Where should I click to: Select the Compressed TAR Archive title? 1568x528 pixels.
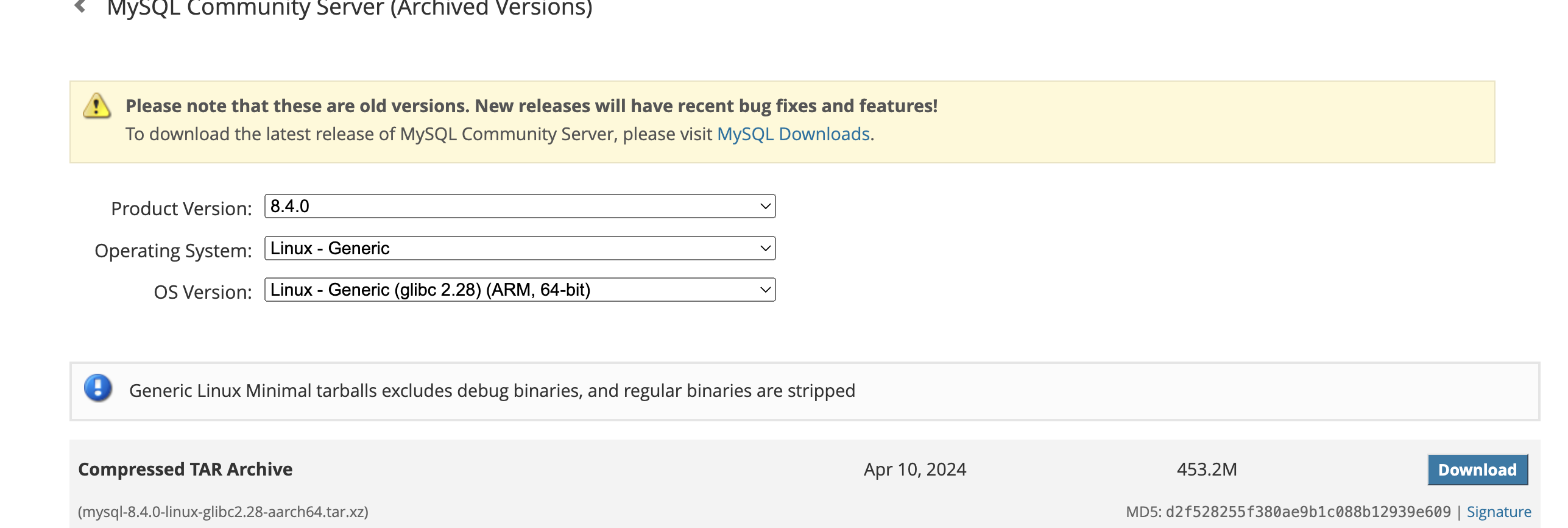pos(185,469)
